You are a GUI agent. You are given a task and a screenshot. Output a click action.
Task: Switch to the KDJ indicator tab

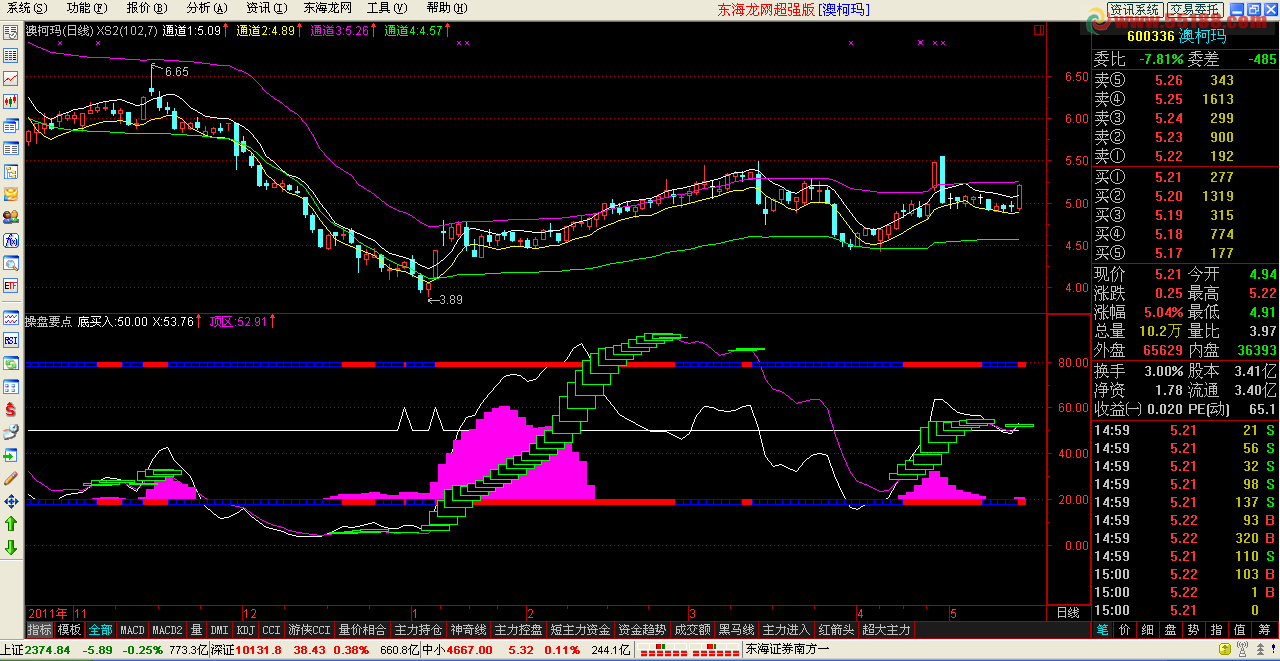(245, 630)
